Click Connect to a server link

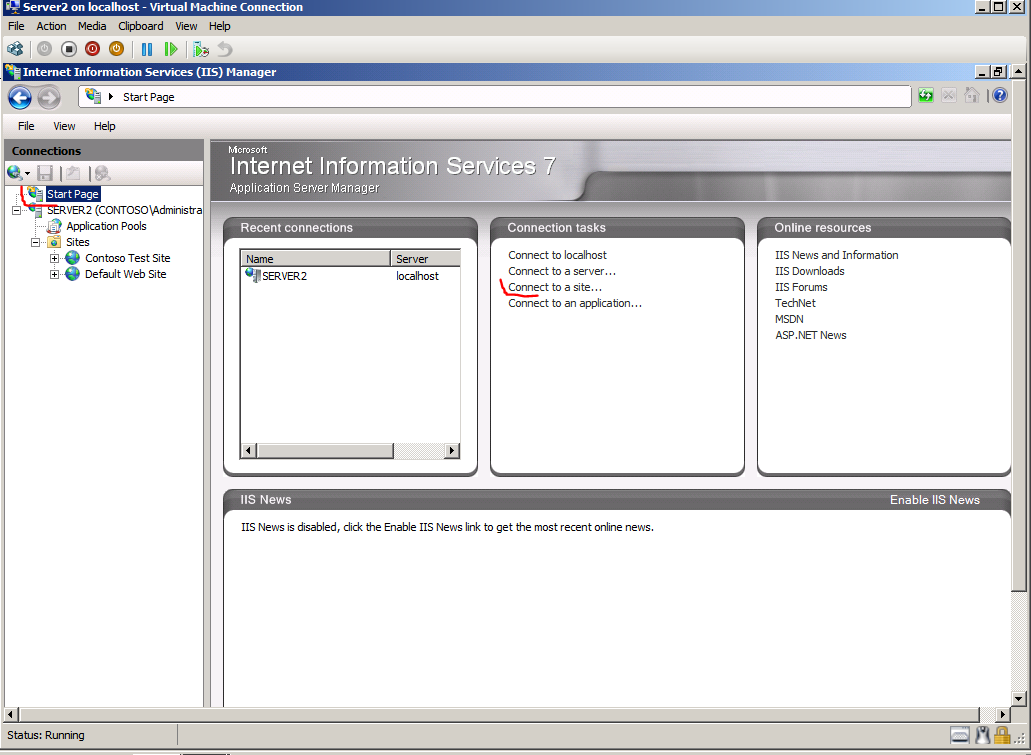tap(562, 271)
